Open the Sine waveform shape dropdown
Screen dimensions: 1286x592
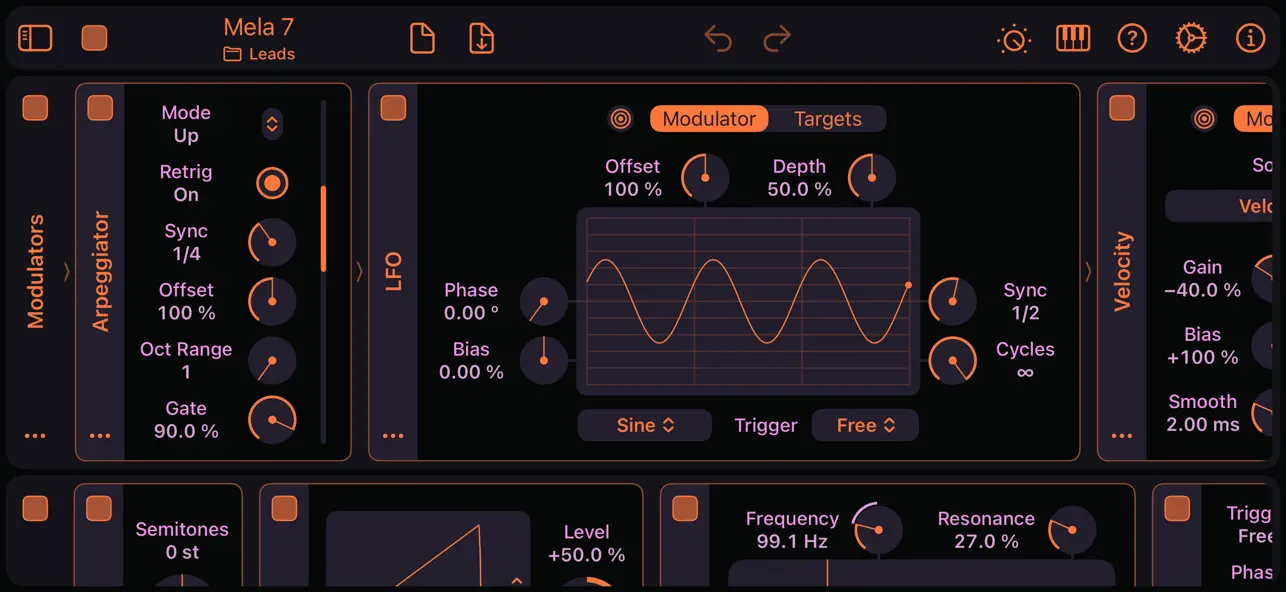point(645,425)
